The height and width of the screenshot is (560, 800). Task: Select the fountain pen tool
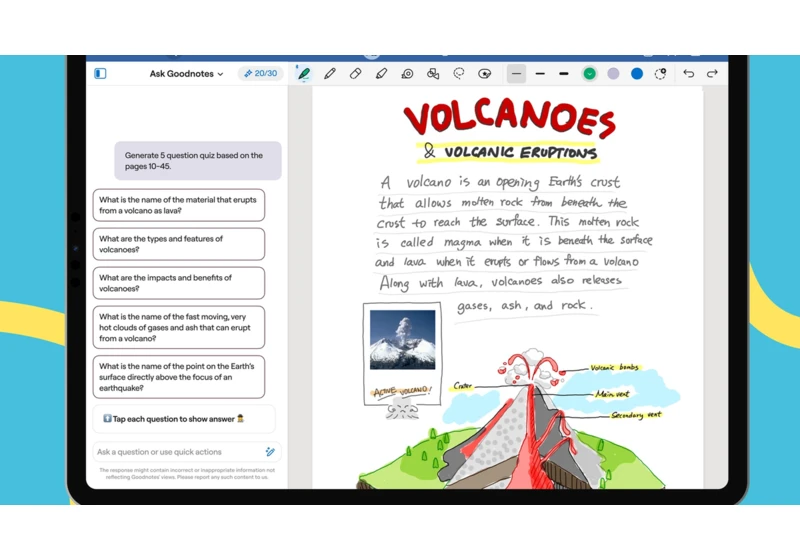pos(304,74)
